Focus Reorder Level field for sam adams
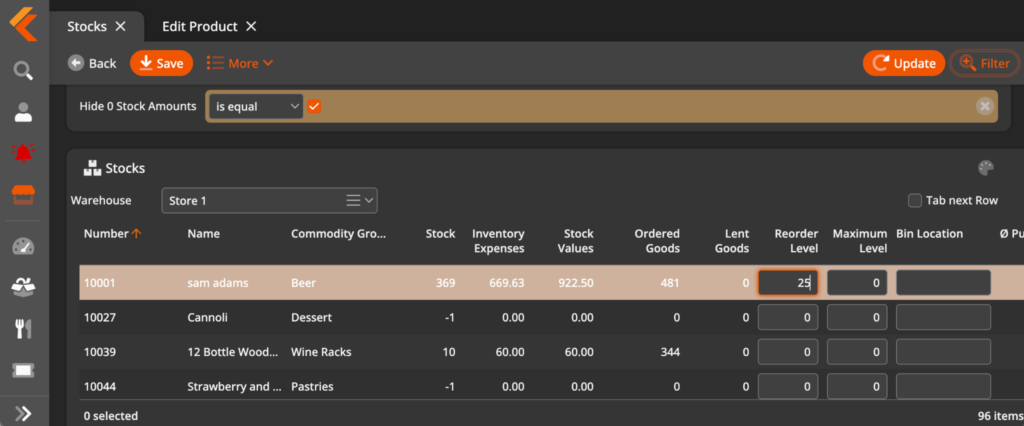The height and width of the screenshot is (426, 1024). [788, 283]
